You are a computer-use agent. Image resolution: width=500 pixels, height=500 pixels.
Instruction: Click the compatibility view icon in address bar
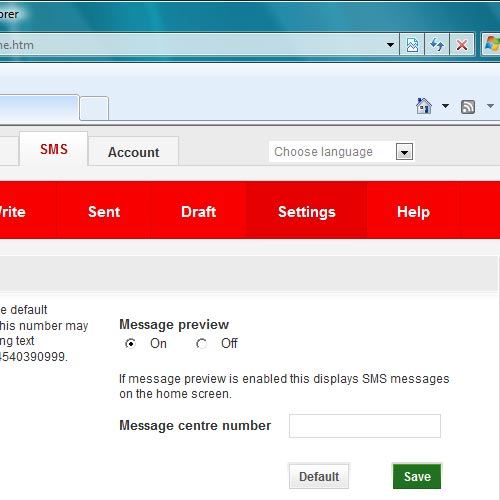tap(412, 44)
